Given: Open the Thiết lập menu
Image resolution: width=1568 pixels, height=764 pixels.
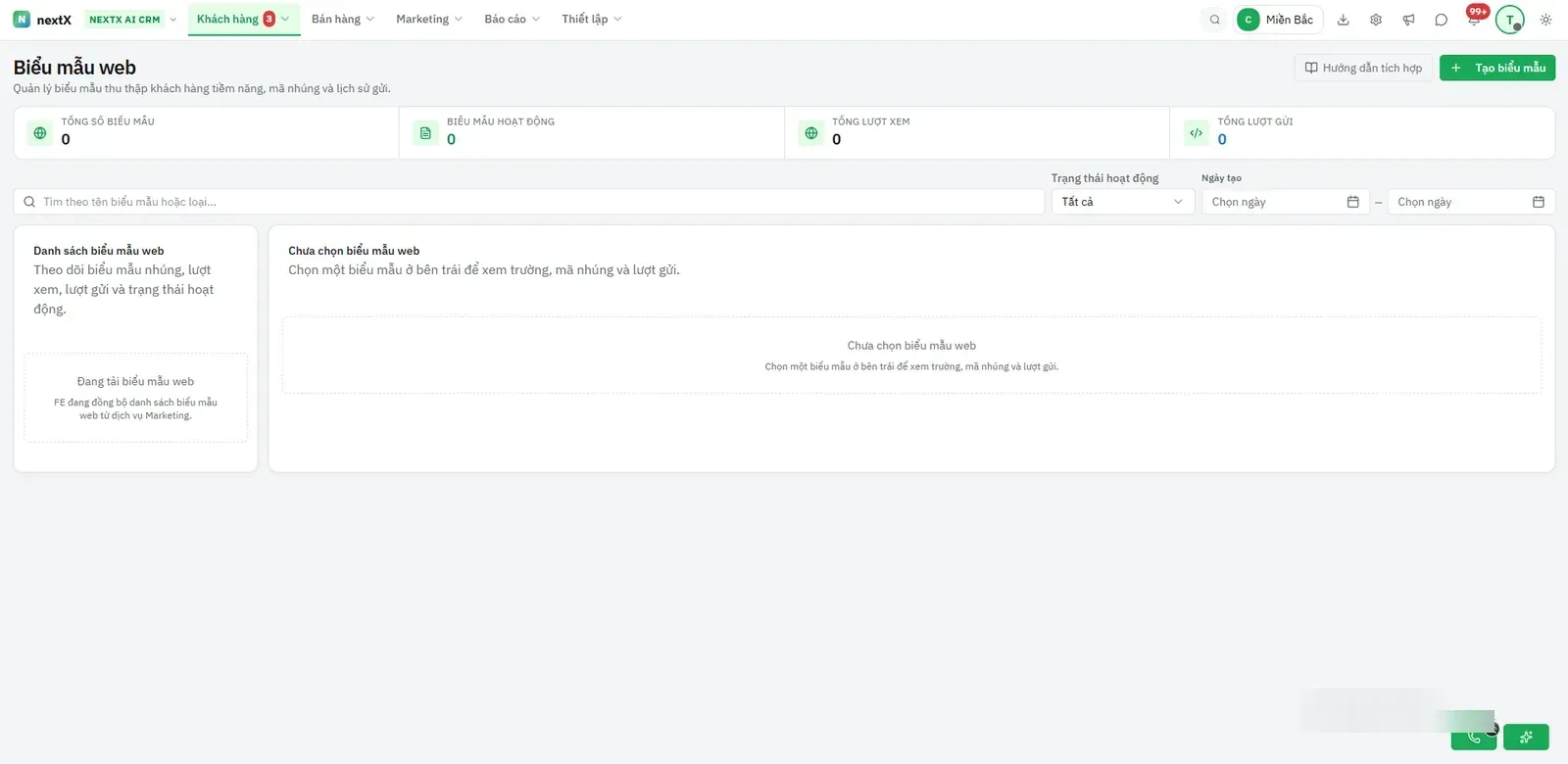Looking at the screenshot, I should coord(592,20).
